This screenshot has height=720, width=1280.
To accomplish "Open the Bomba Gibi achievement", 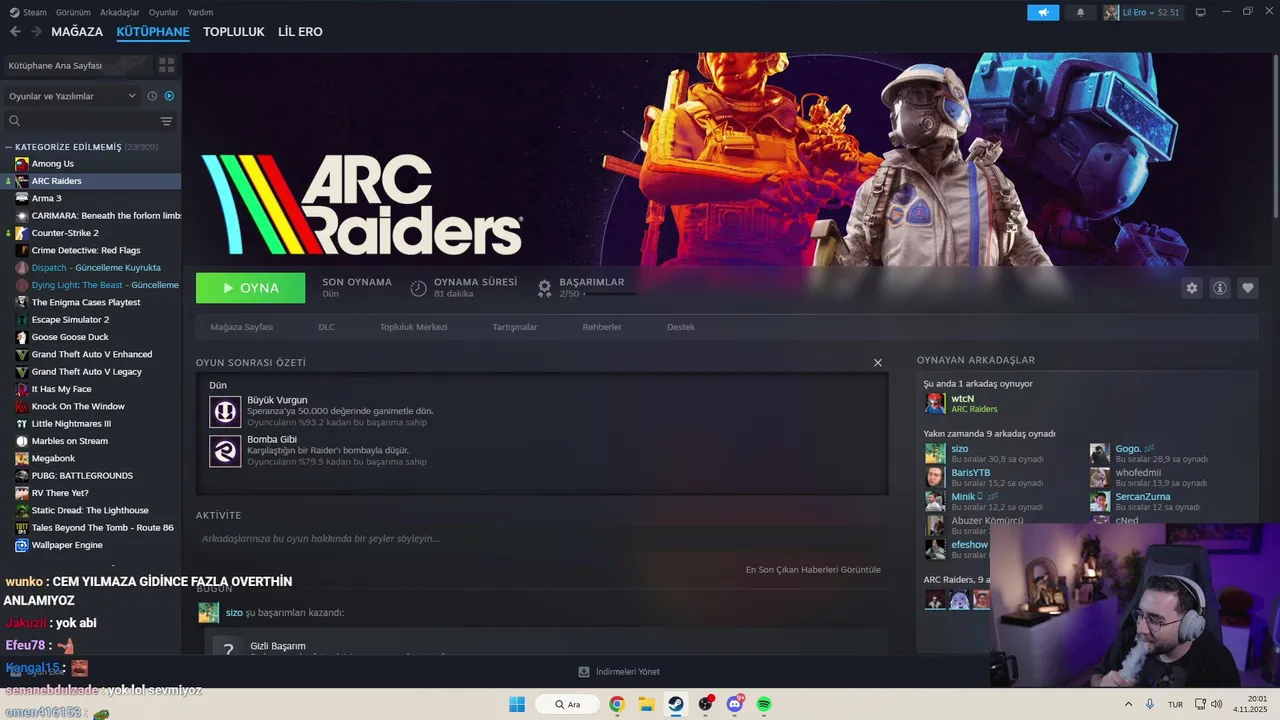I will pos(272,439).
